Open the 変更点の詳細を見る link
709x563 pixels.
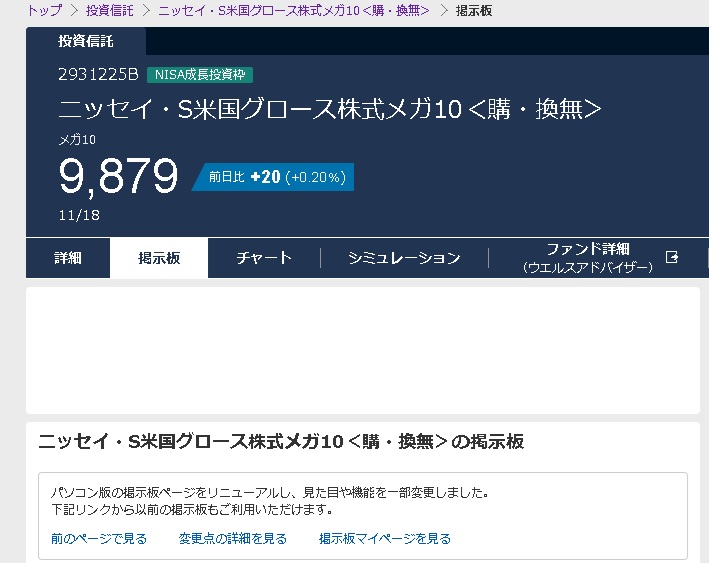tap(233, 539)
